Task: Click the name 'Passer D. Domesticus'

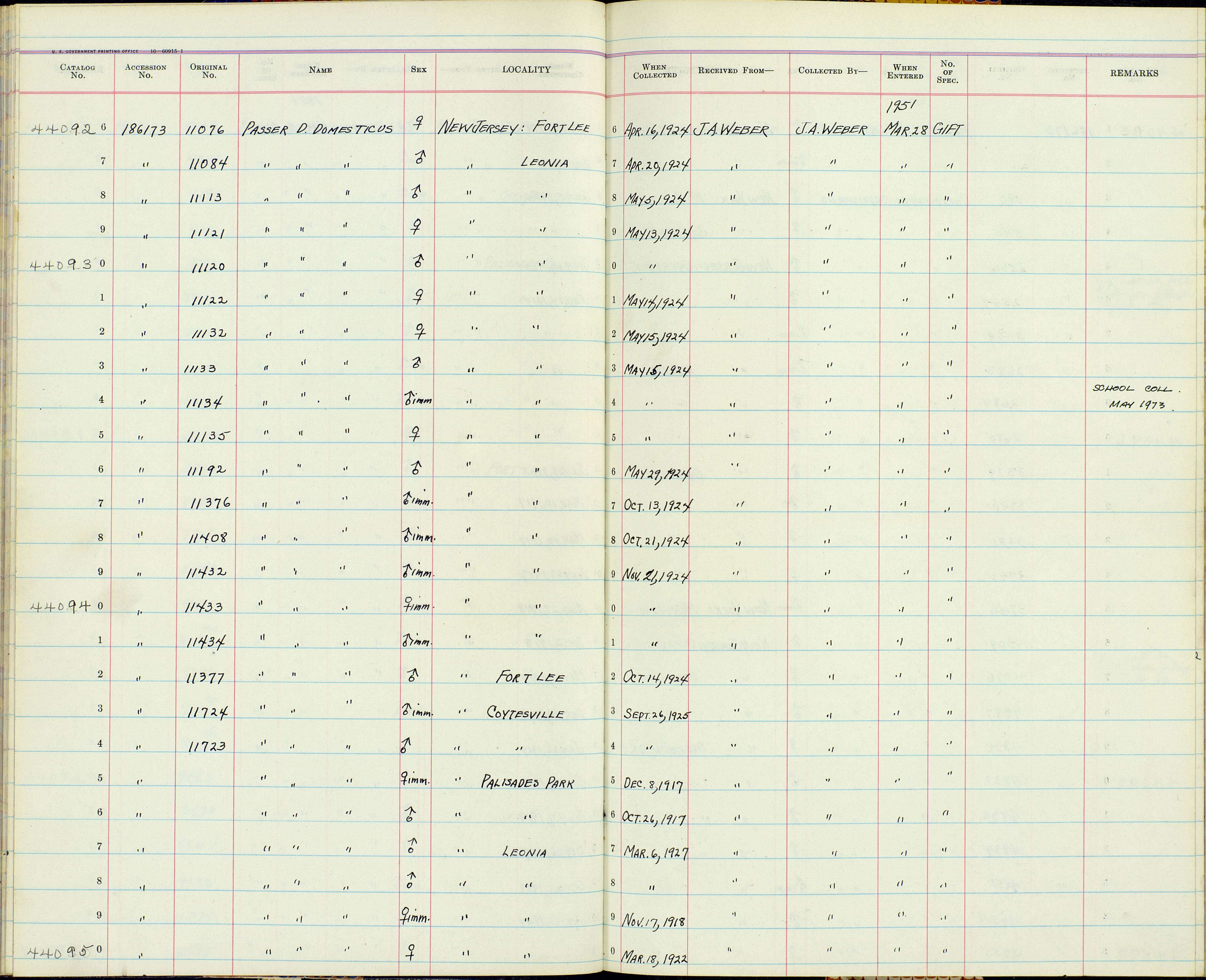Action: pos(317,129)
